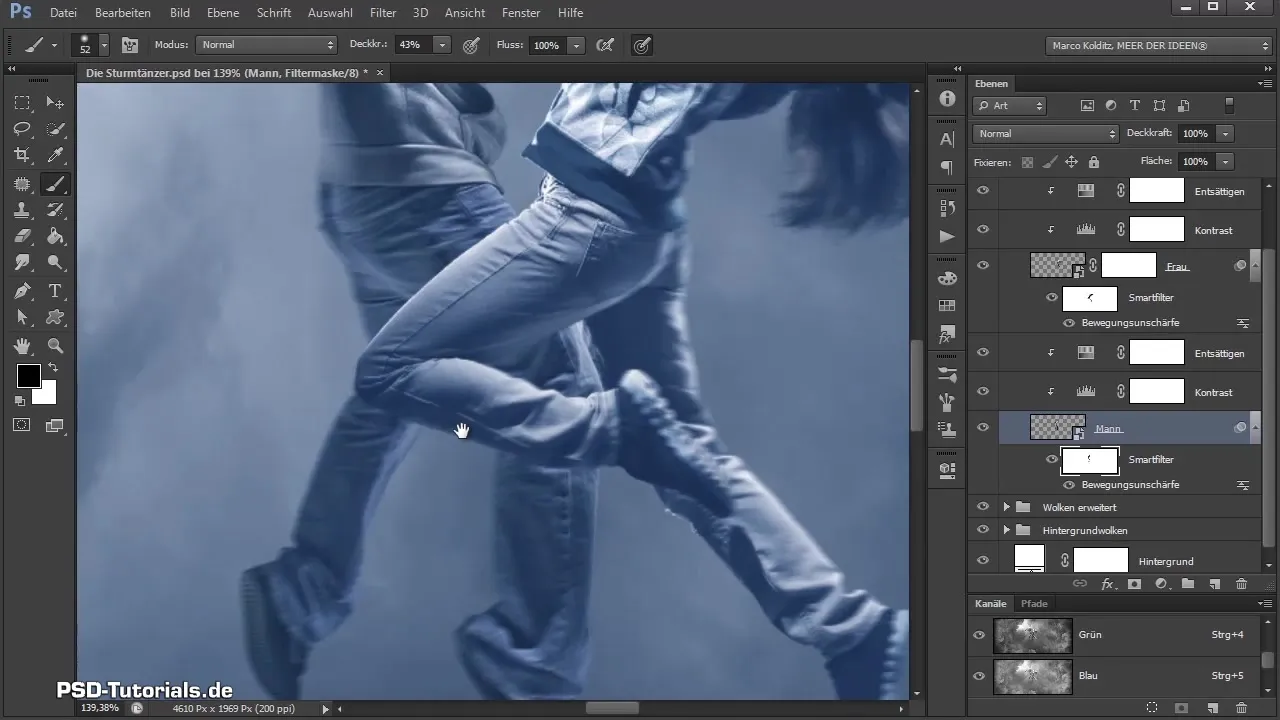This screenshot has height=720, width=1280.
Task: Expand the Hintergrundwolken group
Action: click(1006, 529)
